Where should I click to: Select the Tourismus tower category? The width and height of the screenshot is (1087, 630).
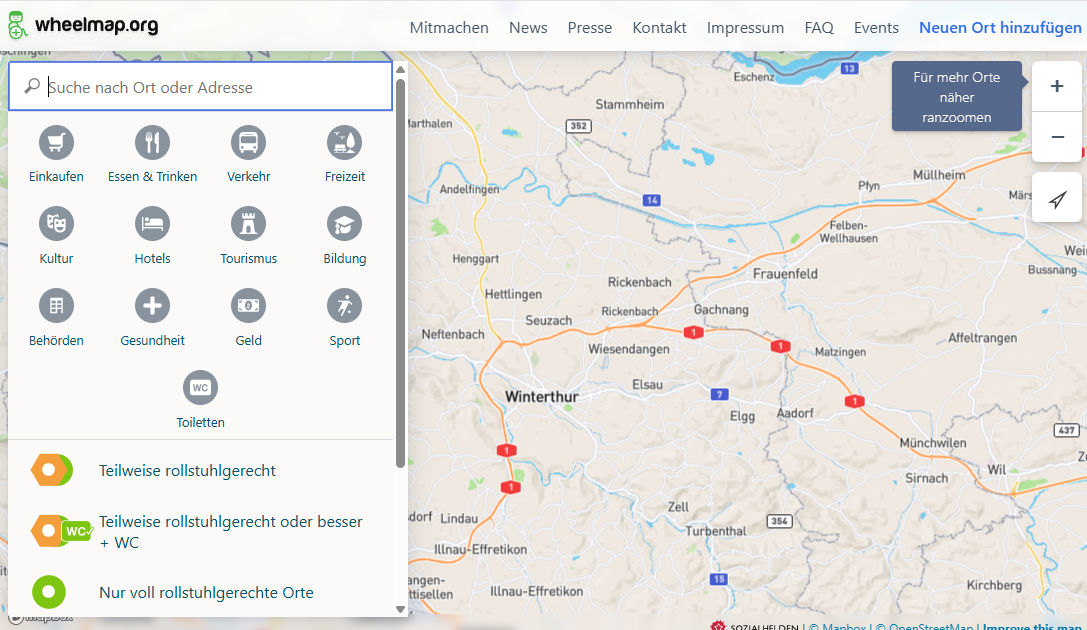pos(248,236)
